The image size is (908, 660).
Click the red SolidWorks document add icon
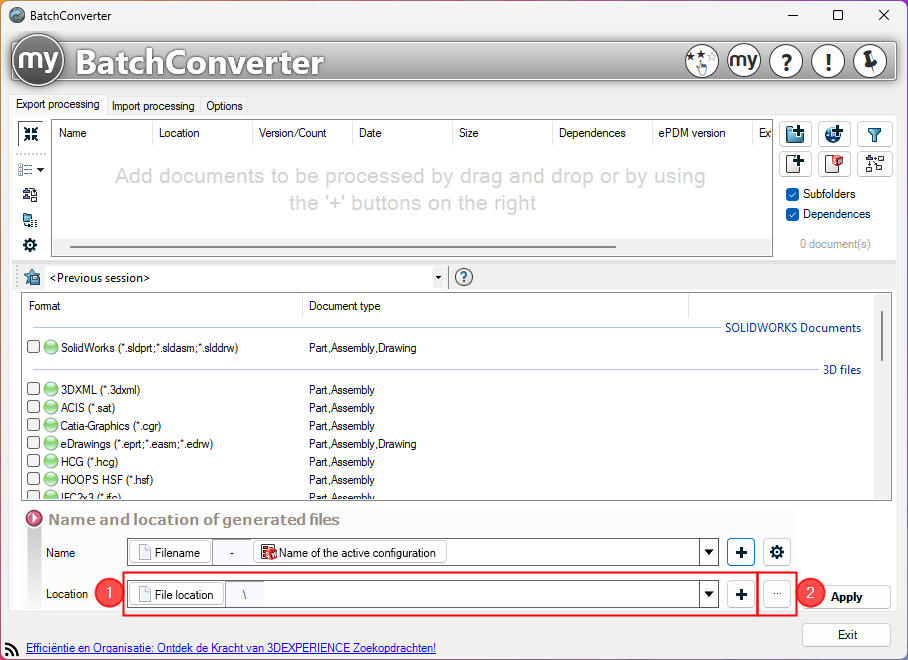[834, 164]
